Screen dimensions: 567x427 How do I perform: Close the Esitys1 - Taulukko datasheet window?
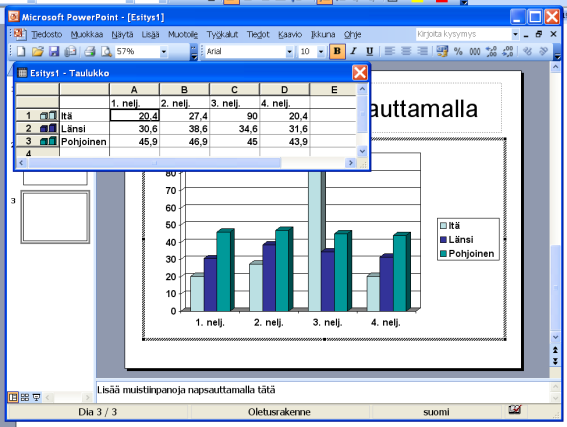[x=360, y=73]
